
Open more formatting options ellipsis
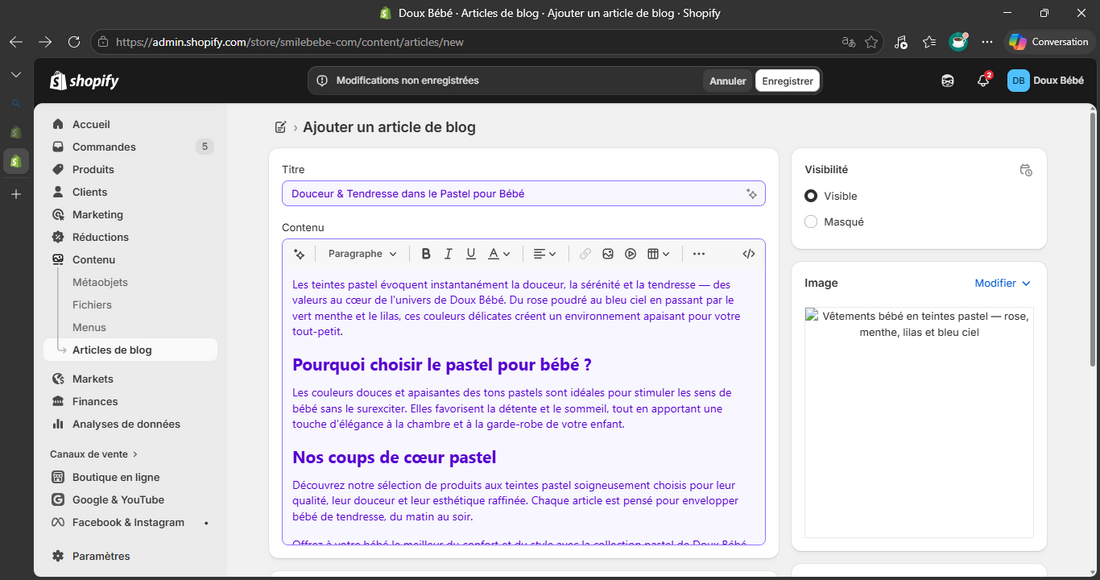(x=699, y=254)
